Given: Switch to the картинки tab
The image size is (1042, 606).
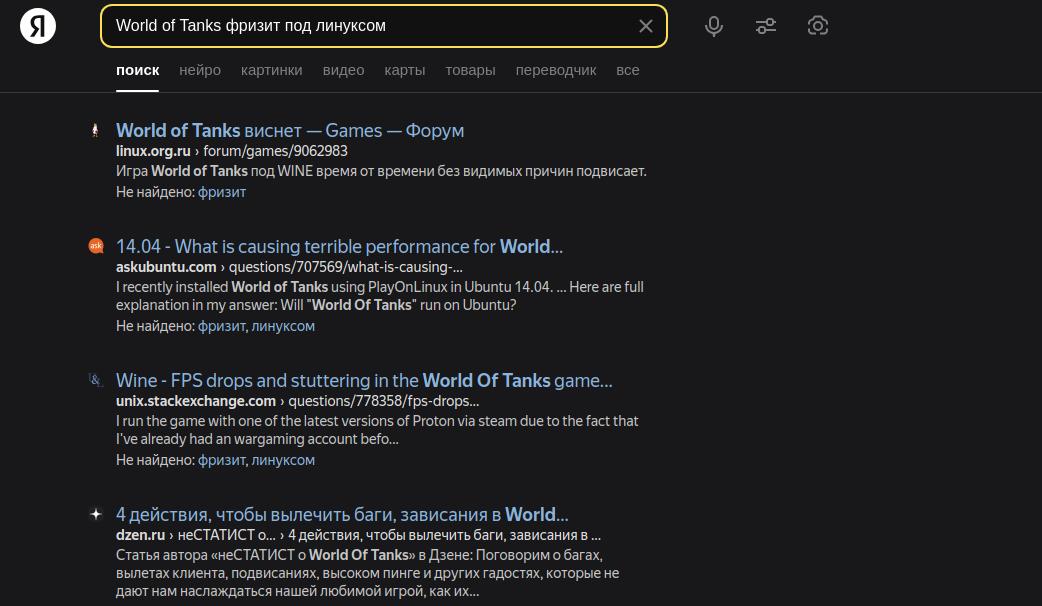Looking at the screenshot, I should click(x=271, y=70).
